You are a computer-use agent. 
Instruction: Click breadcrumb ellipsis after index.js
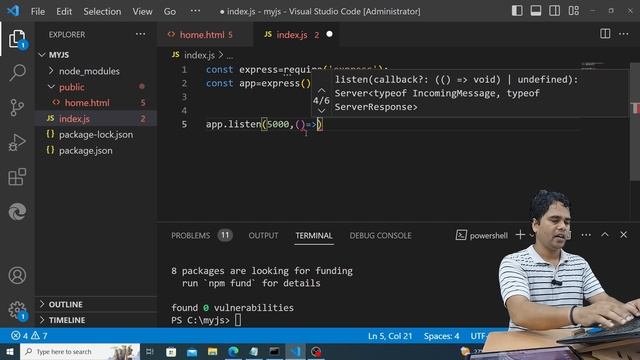tap(230, 55)
